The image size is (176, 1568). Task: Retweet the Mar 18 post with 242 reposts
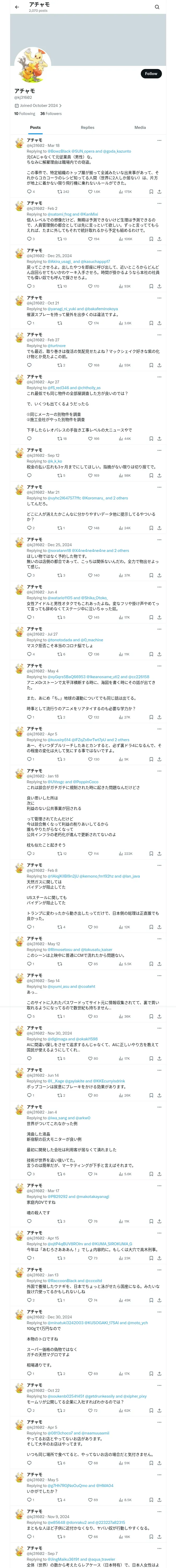tap(63, 192)
